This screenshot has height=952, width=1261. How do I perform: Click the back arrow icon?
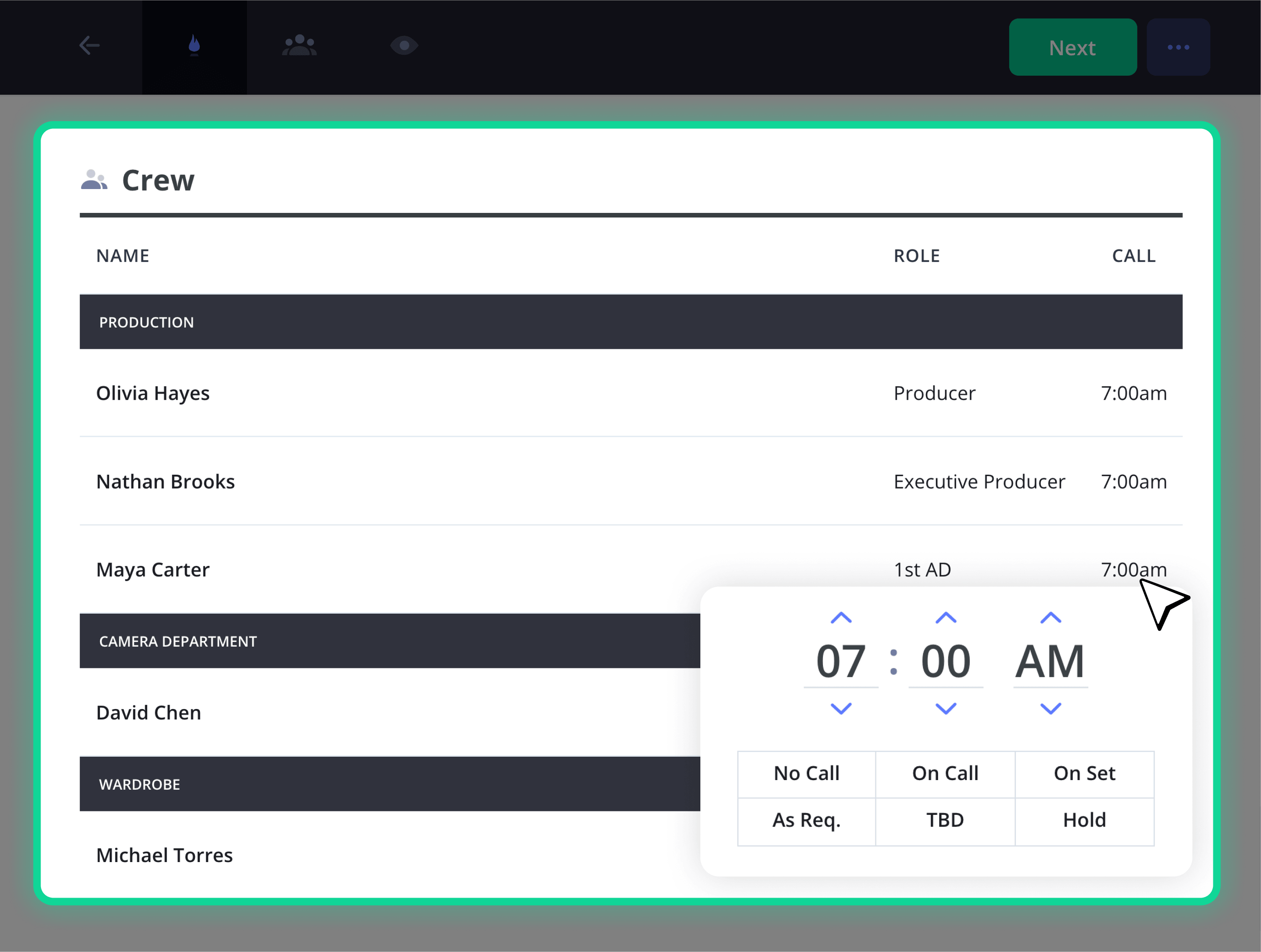pyautogui.click(x=90, y=45)
